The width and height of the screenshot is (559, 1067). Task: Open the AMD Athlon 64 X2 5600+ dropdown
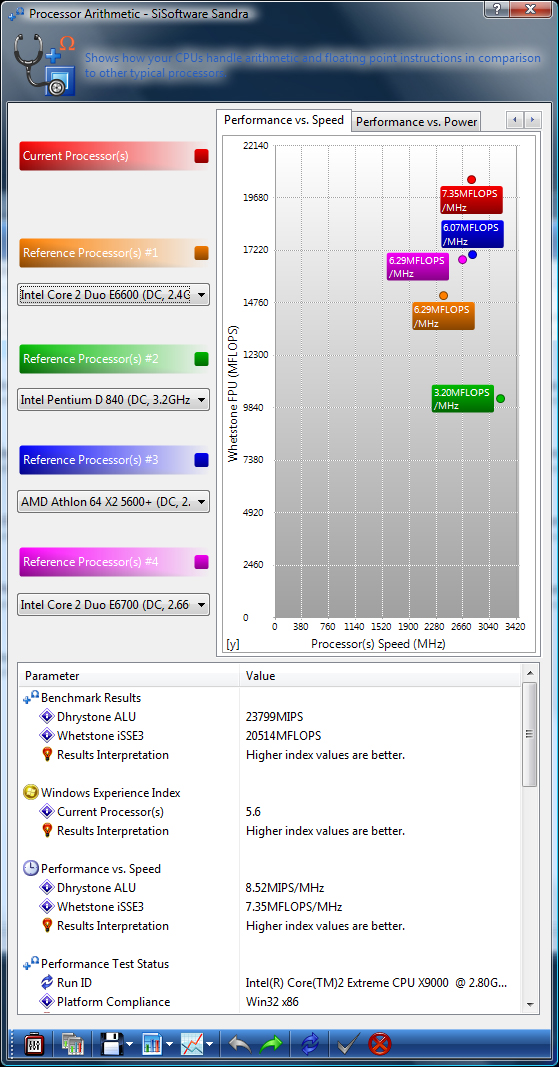[x=113, y=502]
